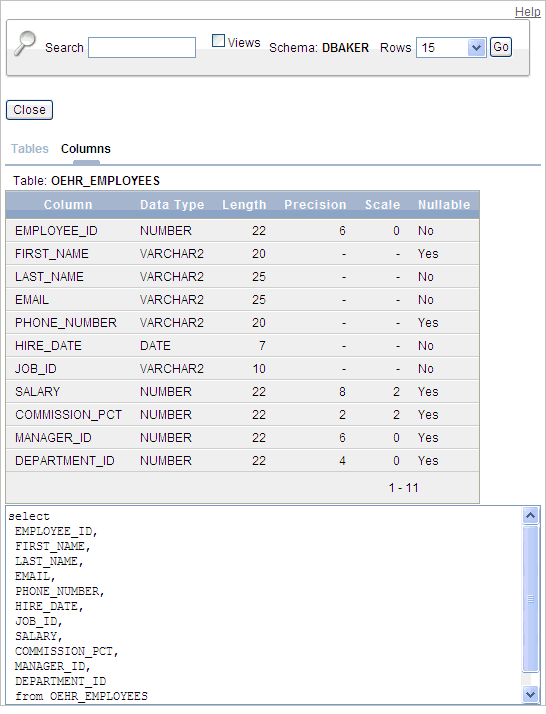Viewport: 546px width, 714px height.
Task: Select the DEPARTMENT_ID cell in the table
Action: click(65, 461)
